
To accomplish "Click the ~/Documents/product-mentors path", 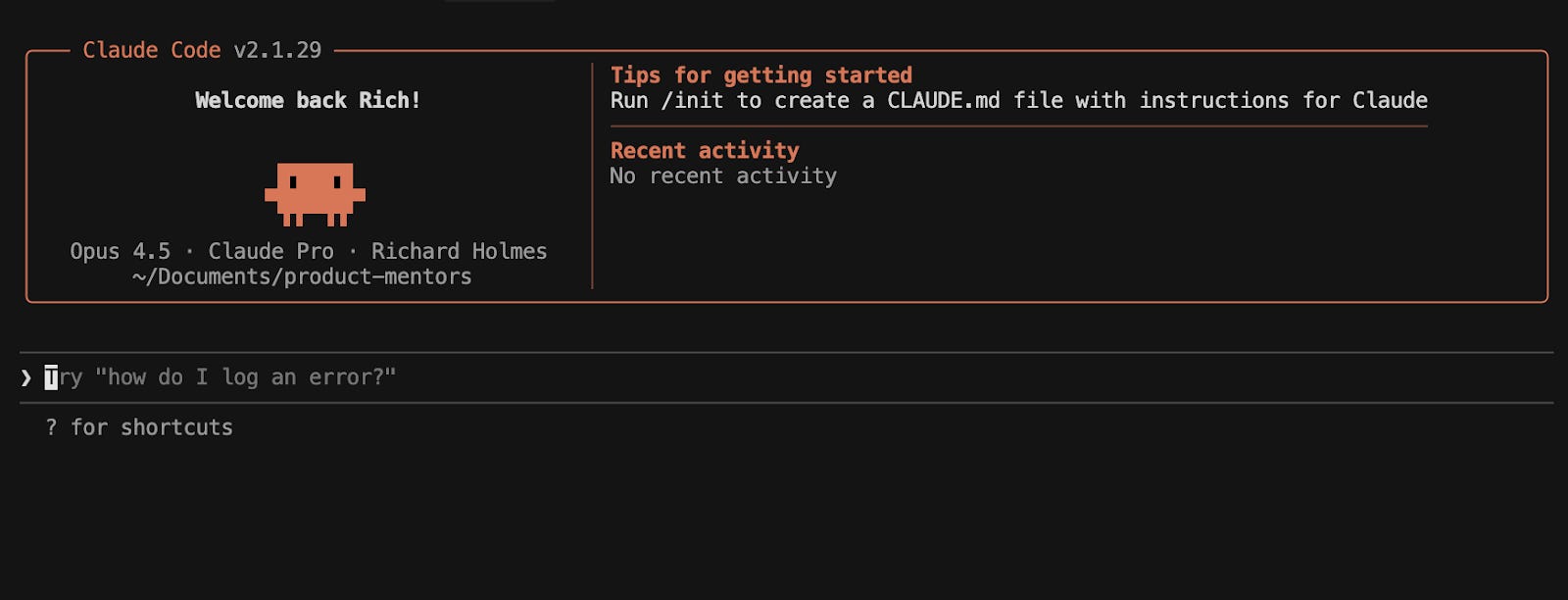I will pos(302,277).
